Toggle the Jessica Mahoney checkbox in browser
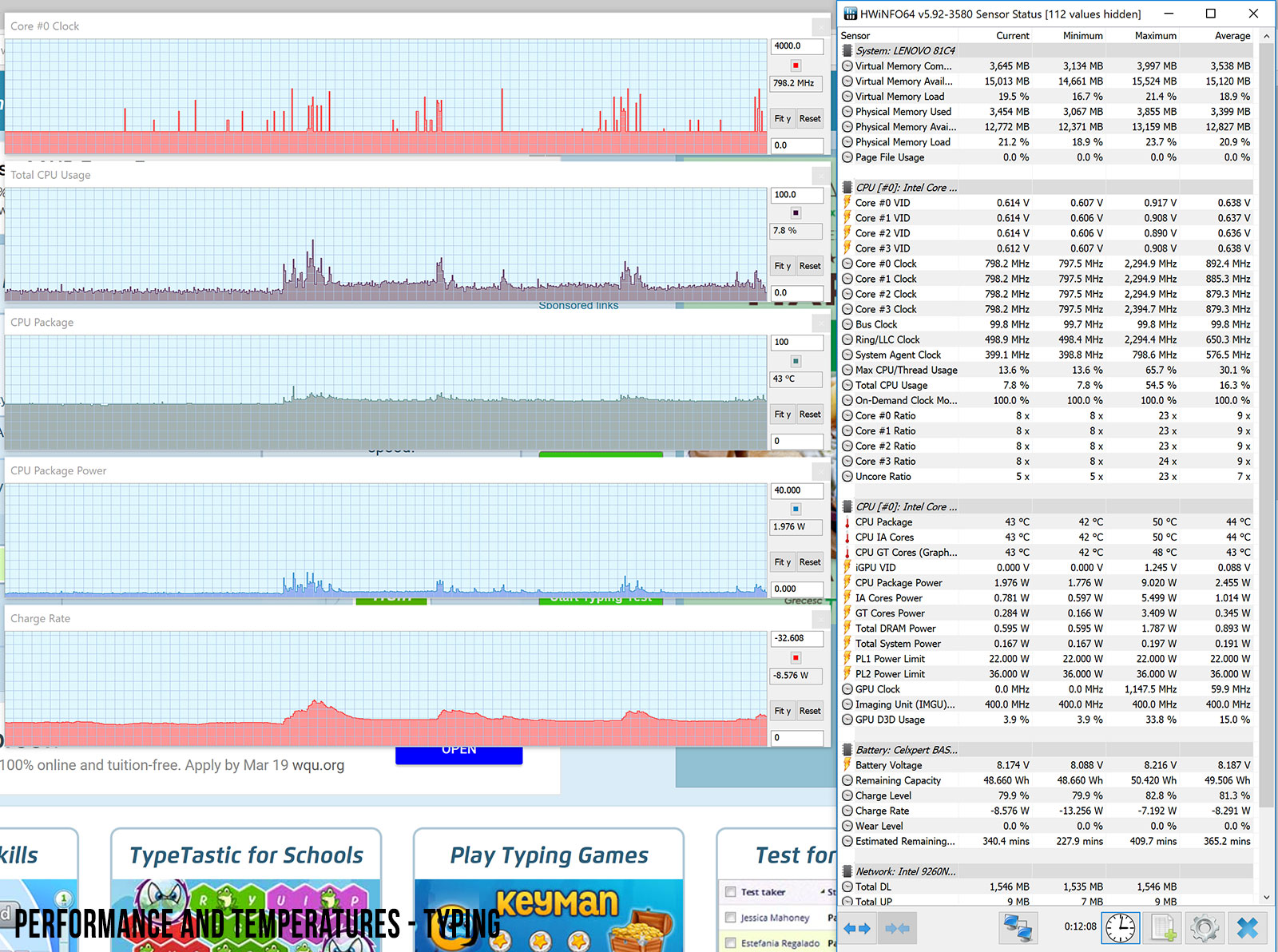1278x952 pixels. (730, 918)
